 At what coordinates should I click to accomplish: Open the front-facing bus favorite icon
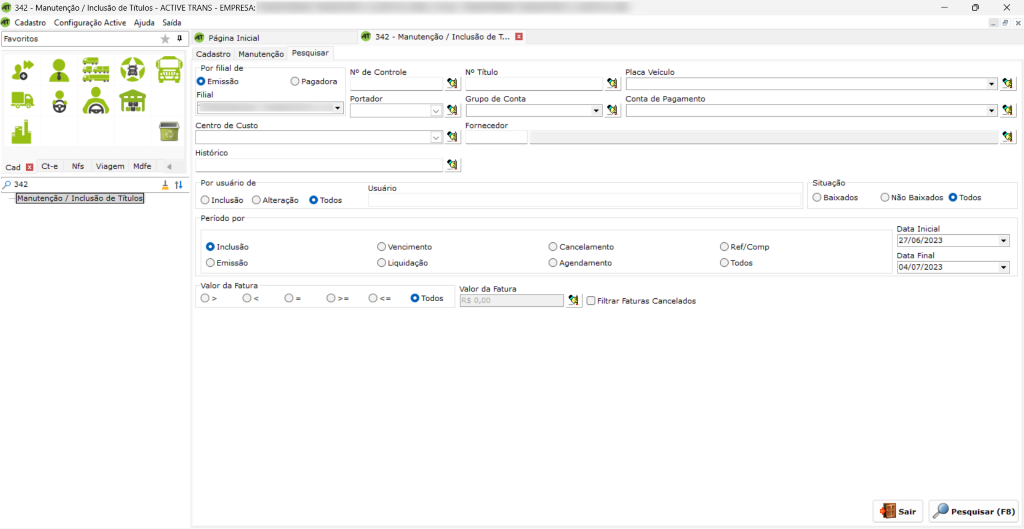[x=169, y=70]
